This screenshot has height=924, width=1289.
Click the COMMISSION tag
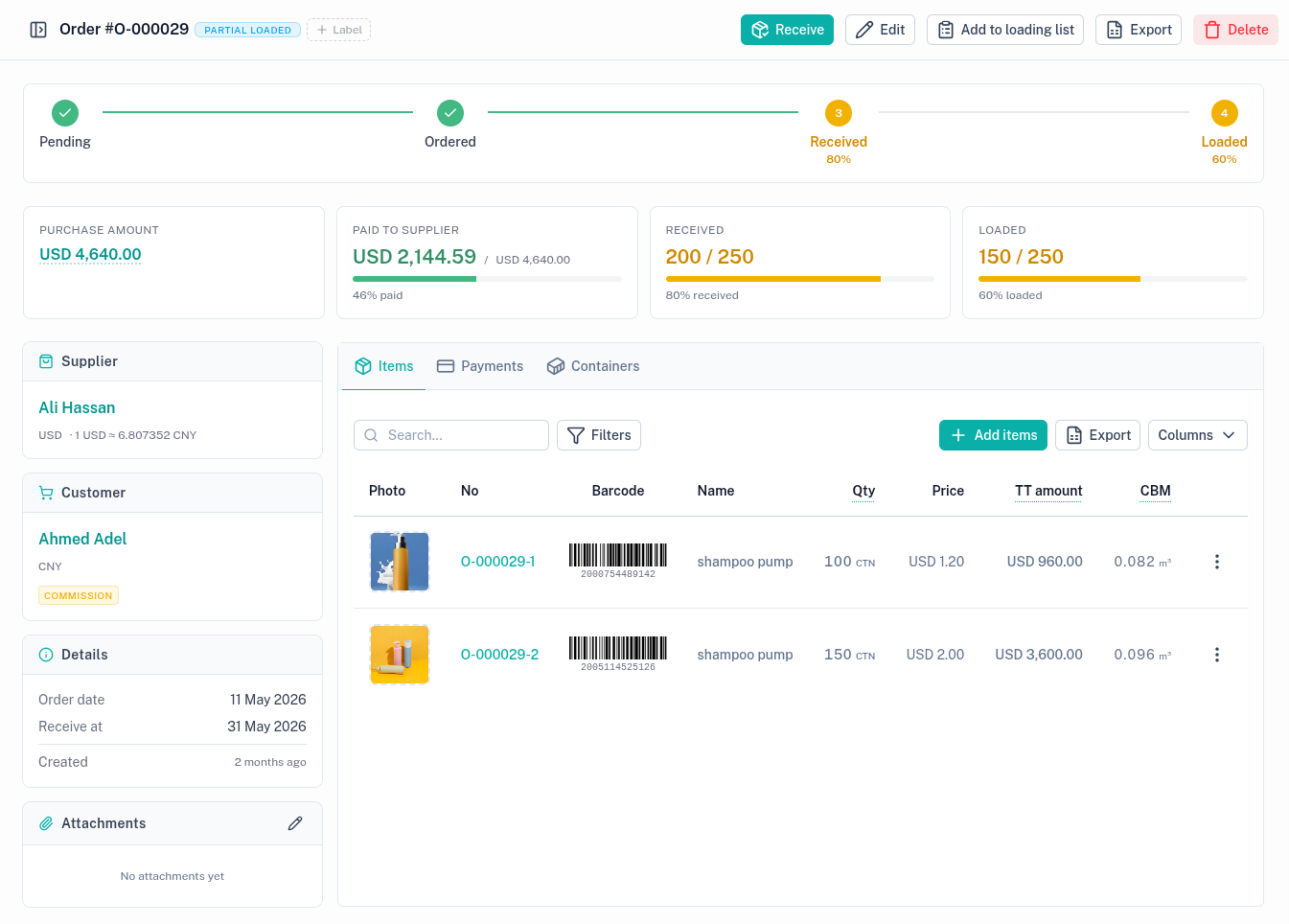click(79, 595)
